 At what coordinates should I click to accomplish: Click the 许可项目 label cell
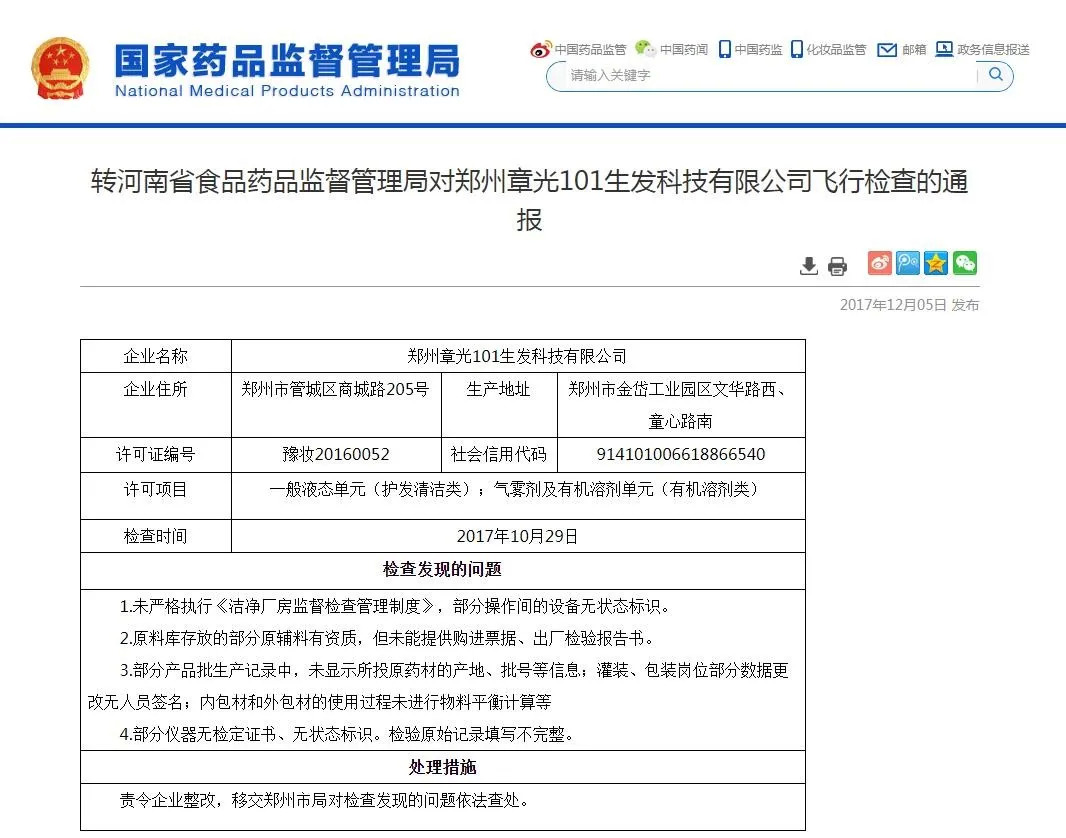click(156, 496)
